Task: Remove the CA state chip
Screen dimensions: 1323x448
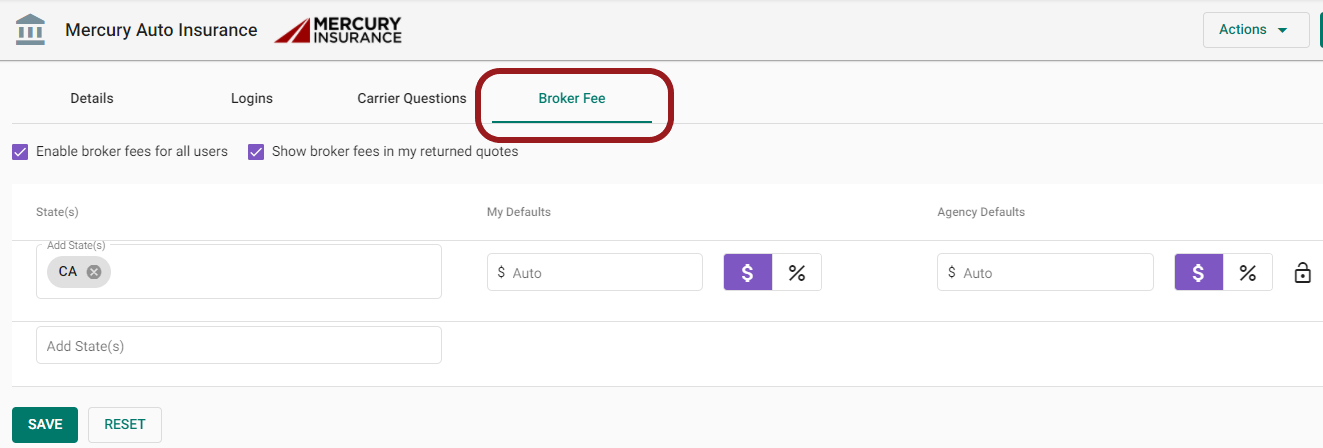Action: (x=94, y=272)
